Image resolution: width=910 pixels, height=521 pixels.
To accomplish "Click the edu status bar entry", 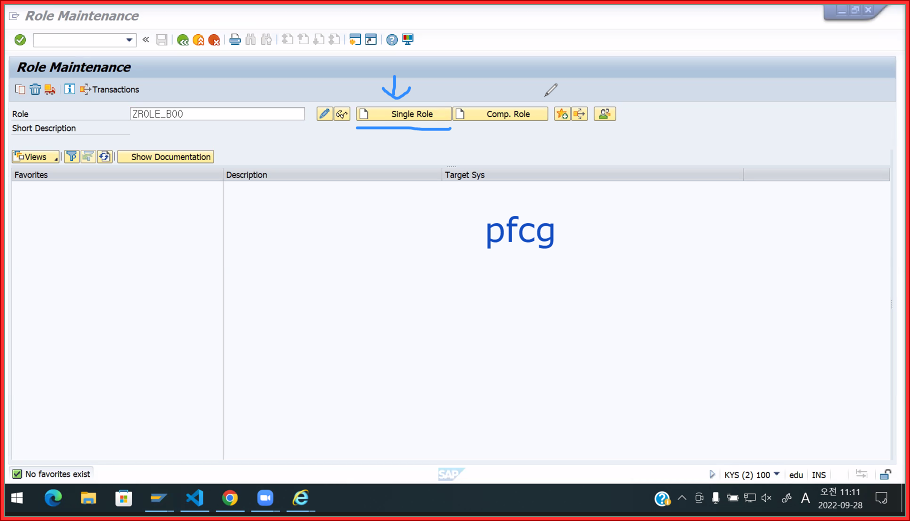I will 796,475.
